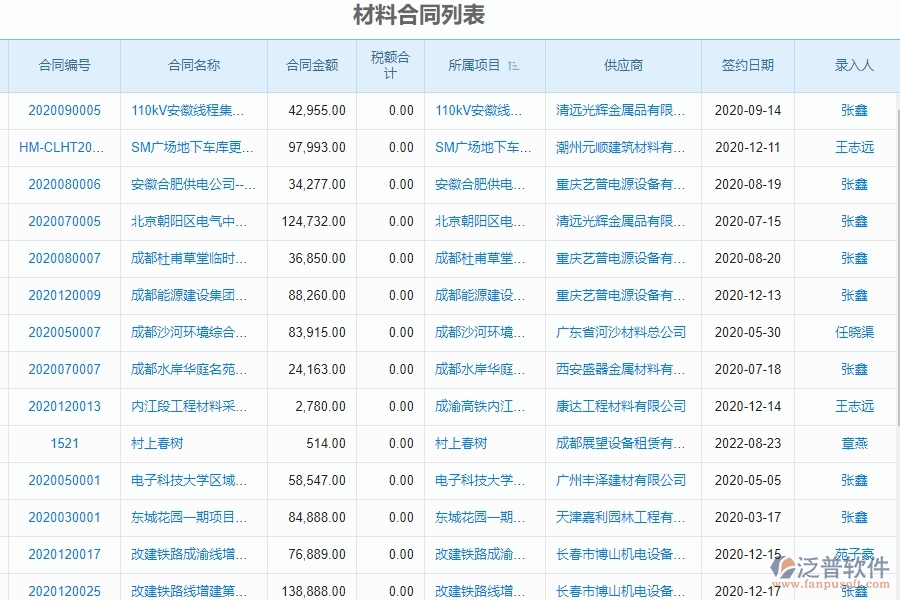This screenshot has height=600, width=900.
Task: View entry person 王志远 in first 王志远 row
Action: pos(855,147)
